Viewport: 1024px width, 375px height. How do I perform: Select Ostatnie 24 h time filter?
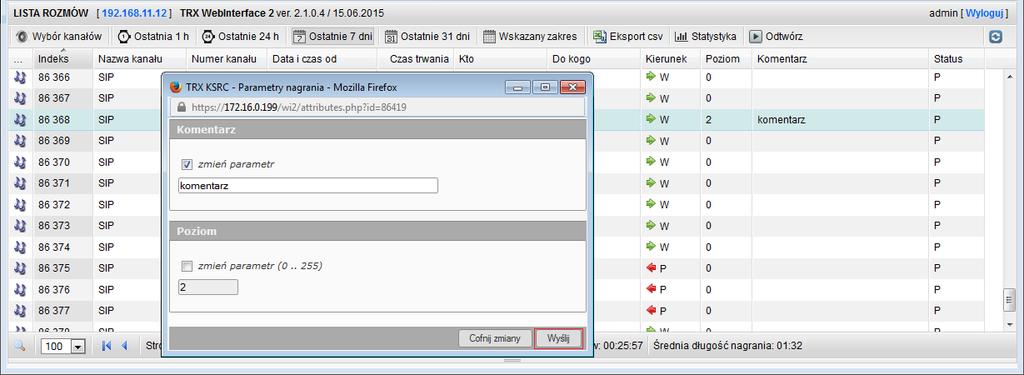point(240,37)
